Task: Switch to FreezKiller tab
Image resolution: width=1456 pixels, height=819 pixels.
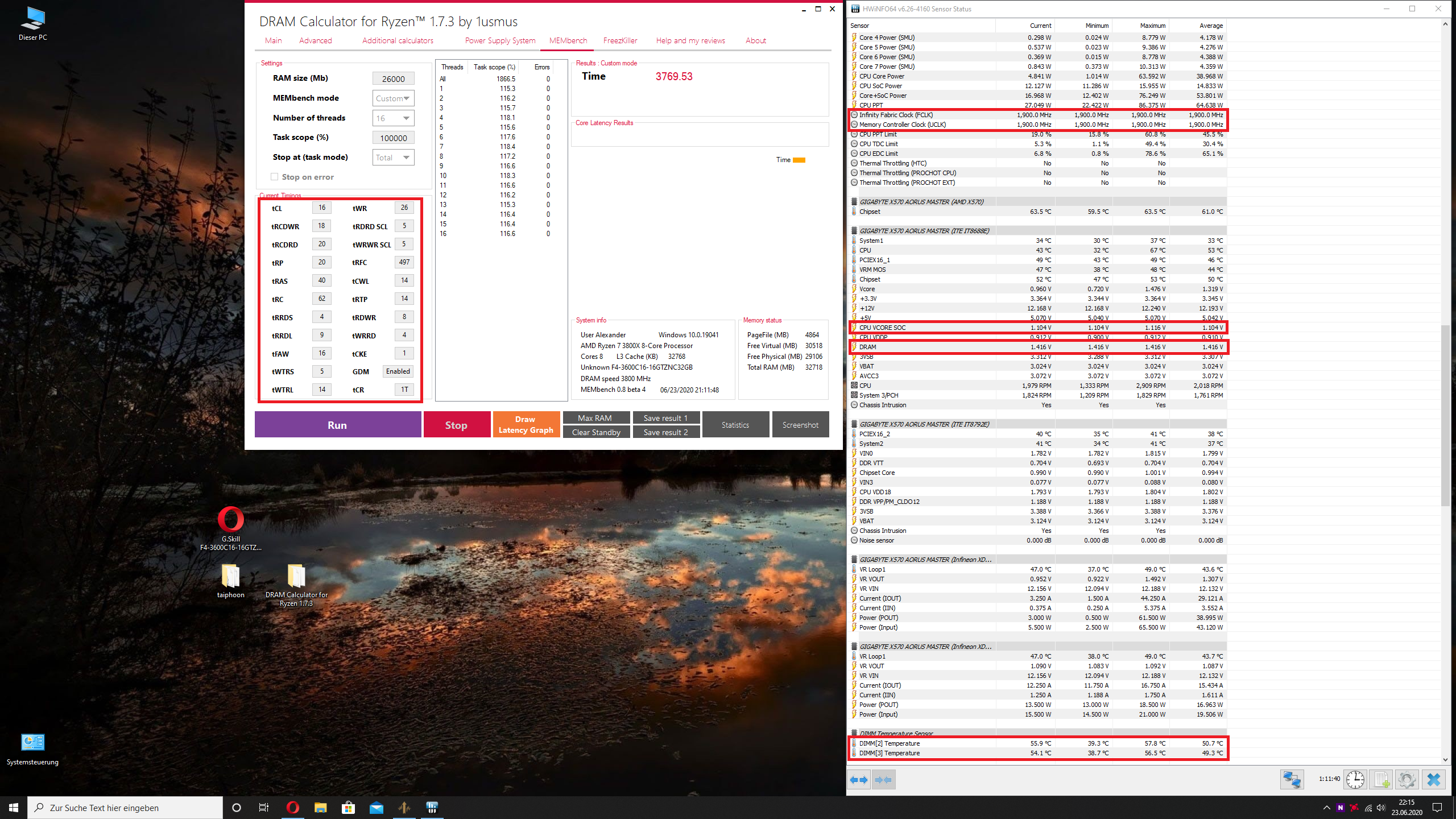Action: 620,40
